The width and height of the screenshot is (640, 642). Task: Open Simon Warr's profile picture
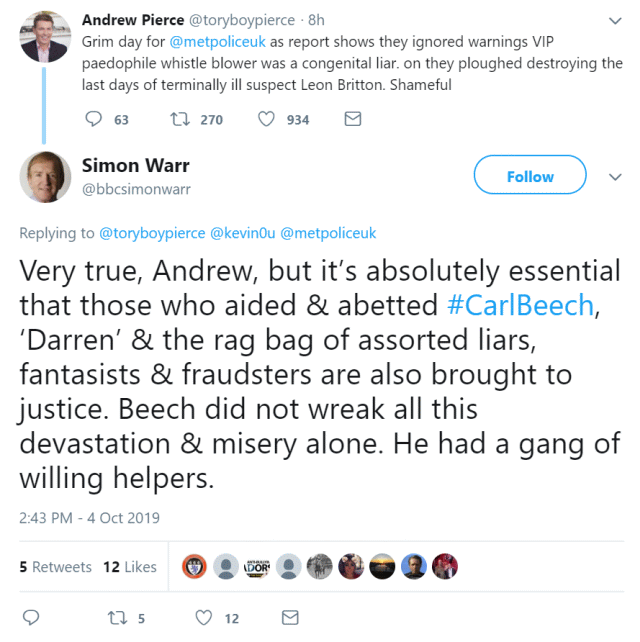43,176
